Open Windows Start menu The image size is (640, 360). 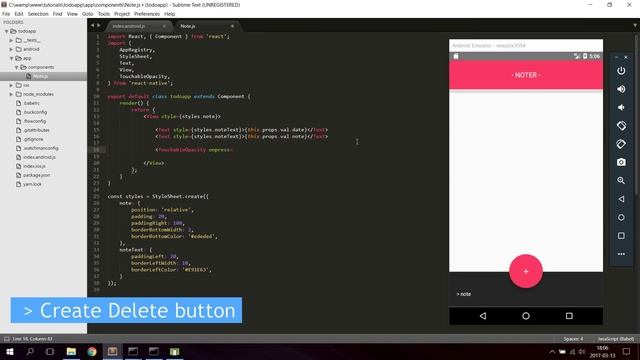pos(10,351)
